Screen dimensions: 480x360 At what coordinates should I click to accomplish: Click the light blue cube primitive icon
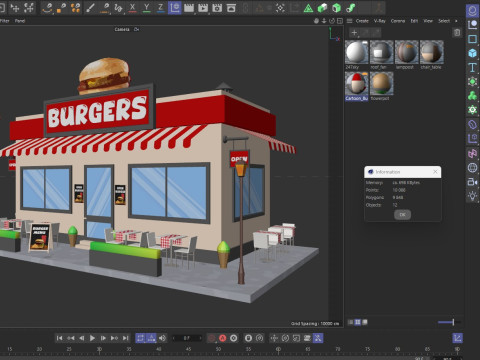pos(472,53)
